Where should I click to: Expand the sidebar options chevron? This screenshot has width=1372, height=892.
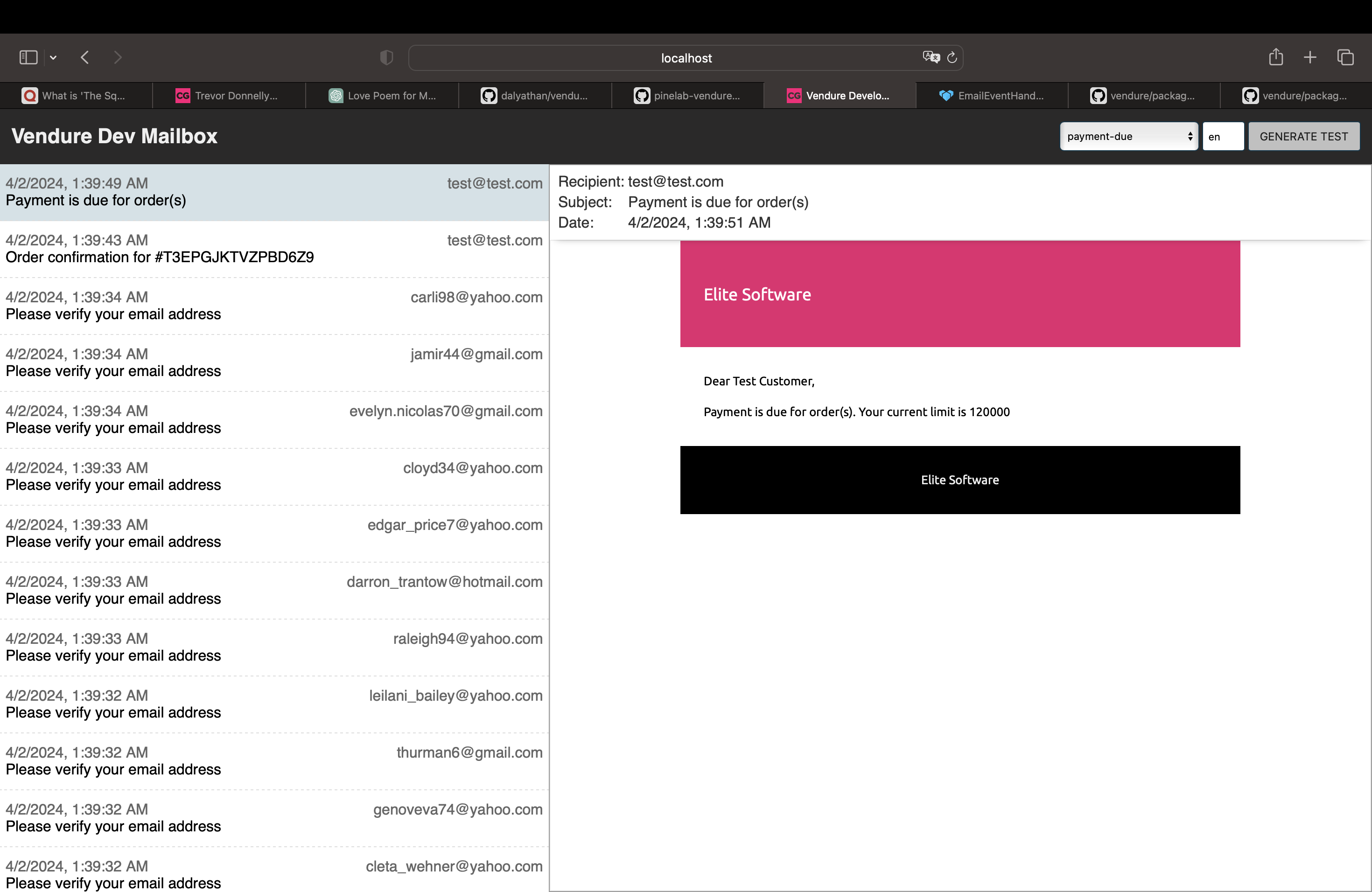tap(53, 58)
